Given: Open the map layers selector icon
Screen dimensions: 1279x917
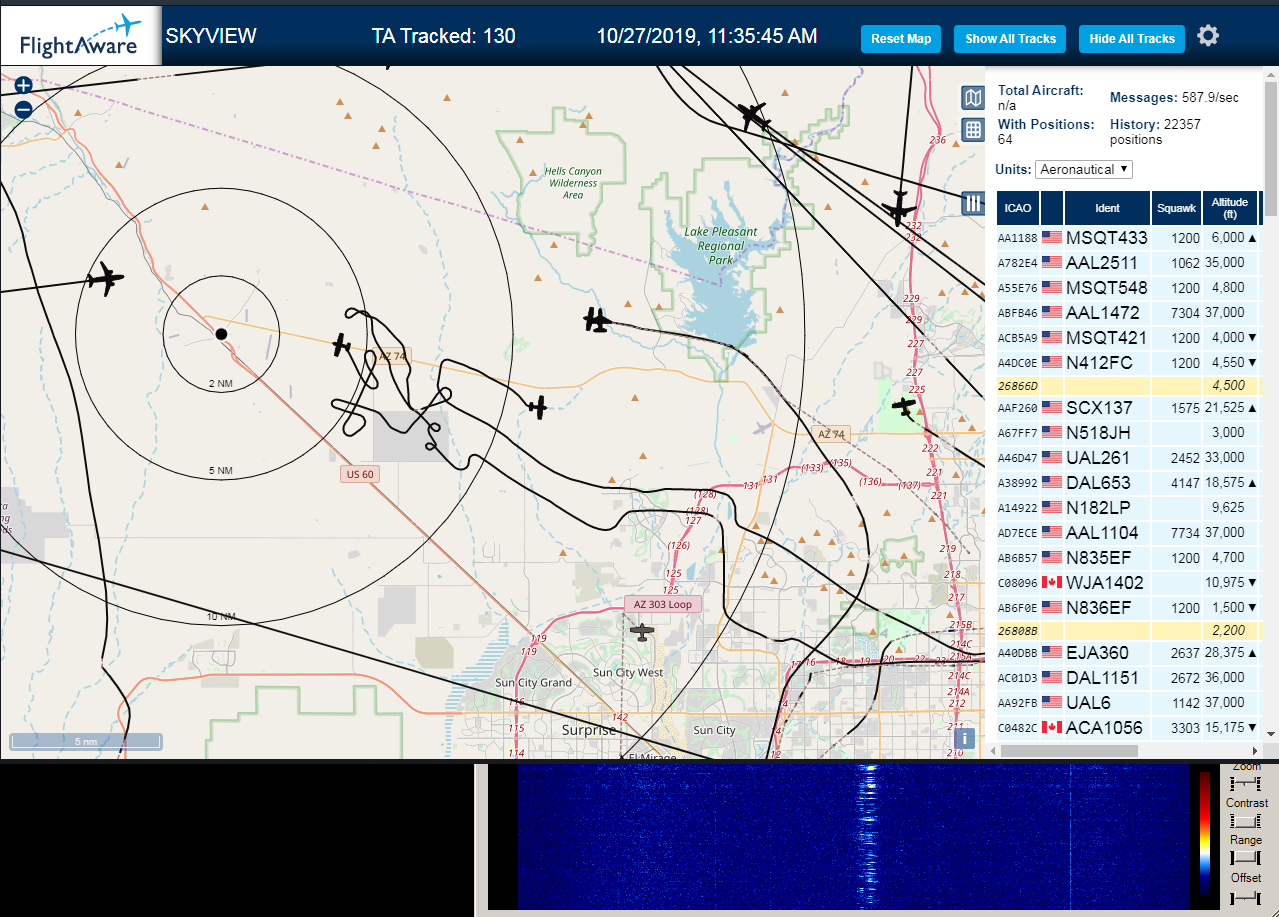Looking at the screenshot, I should [x=973, y=97].
